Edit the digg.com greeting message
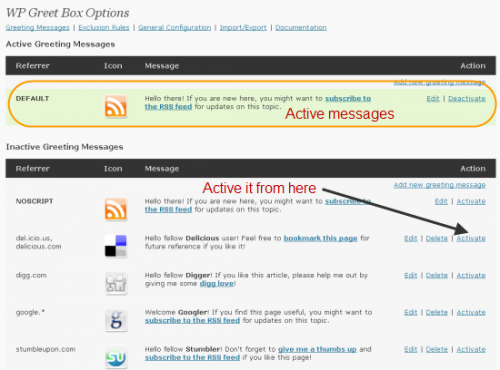 point(411,275)
